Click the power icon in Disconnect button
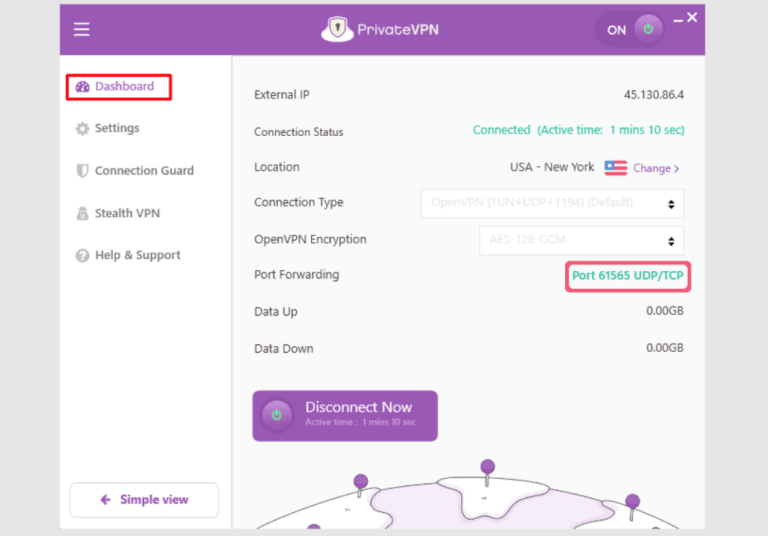 point(277,415)
